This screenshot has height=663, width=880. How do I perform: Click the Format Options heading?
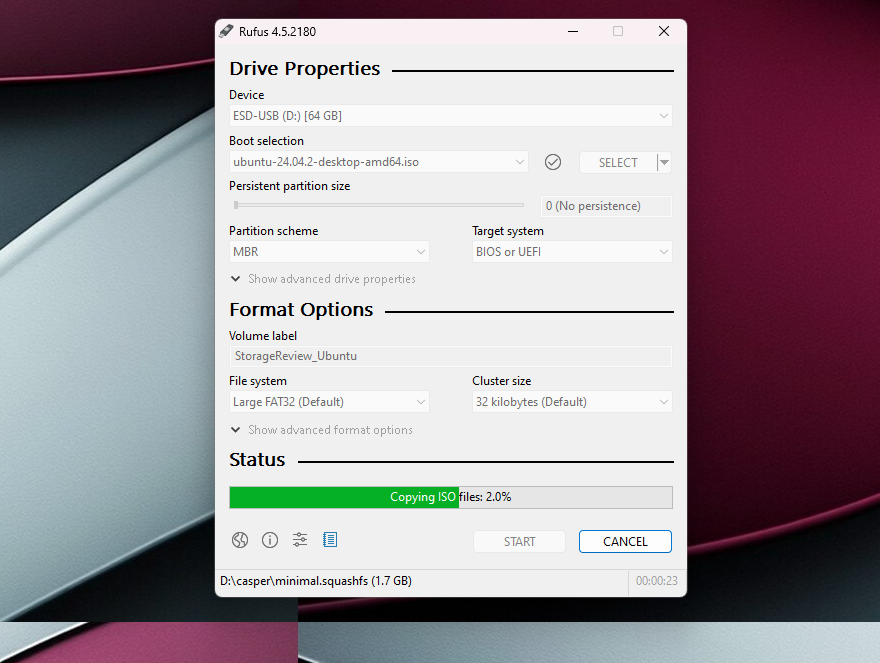(x=301, y=310)
